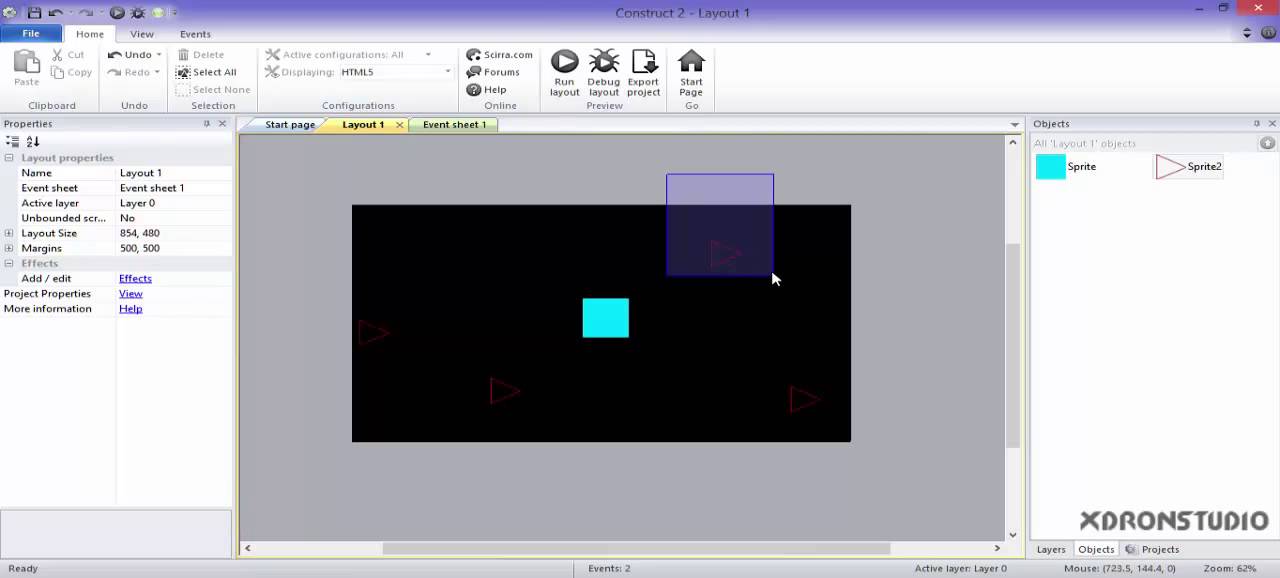1280x578 pixels.
Task: Open Active configurations dropdown
Action: (428, 55)
